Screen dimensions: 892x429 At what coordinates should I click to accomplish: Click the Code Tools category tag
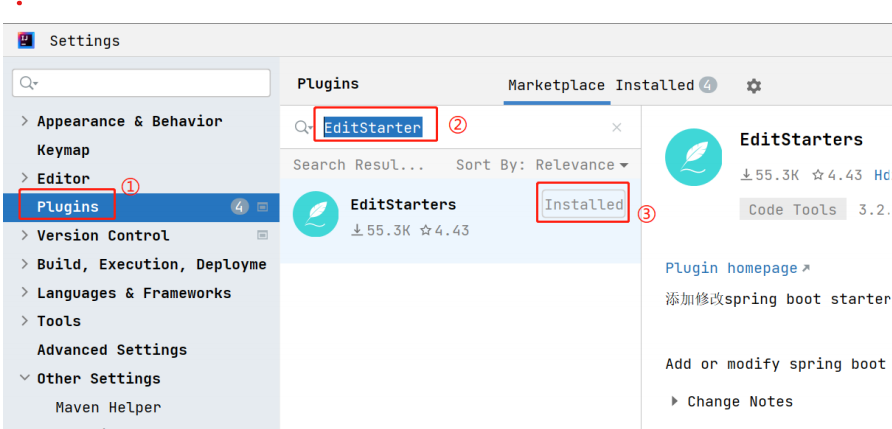click(x=792, y=209)
